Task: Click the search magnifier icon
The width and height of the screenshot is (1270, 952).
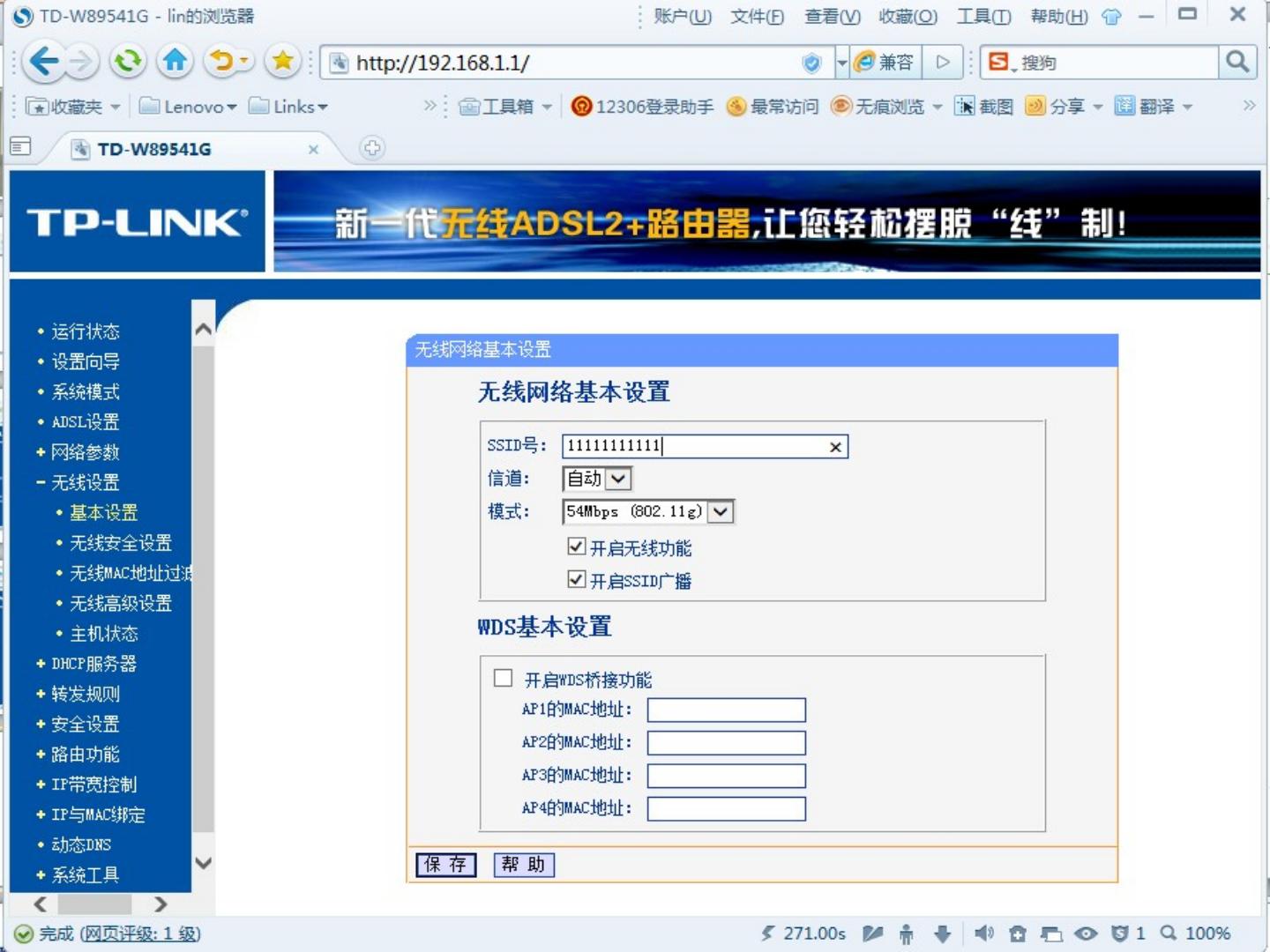Action: point(1237,62)
